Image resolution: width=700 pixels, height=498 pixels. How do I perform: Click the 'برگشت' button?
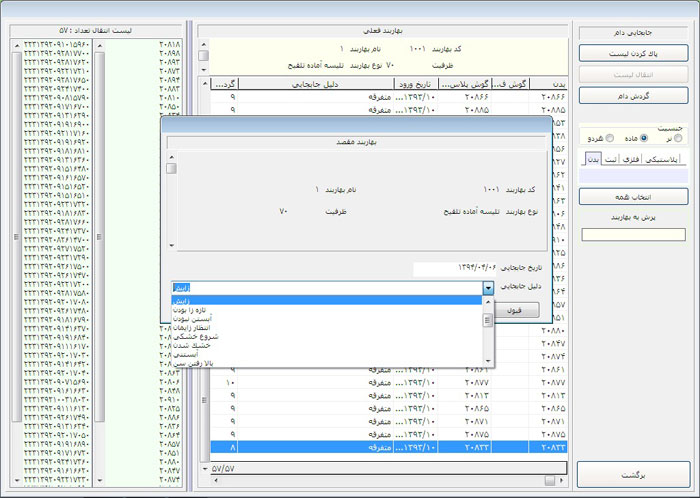(x=633, y=475)
